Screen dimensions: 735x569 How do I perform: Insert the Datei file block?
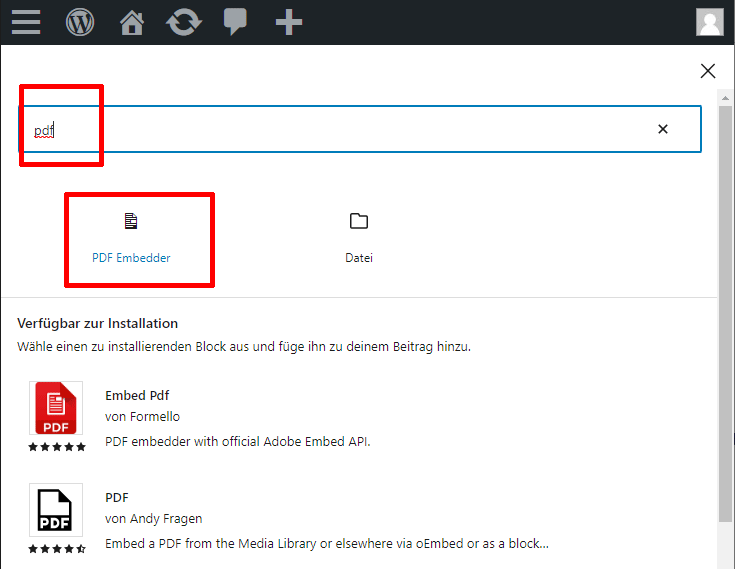tap(359, 239)
